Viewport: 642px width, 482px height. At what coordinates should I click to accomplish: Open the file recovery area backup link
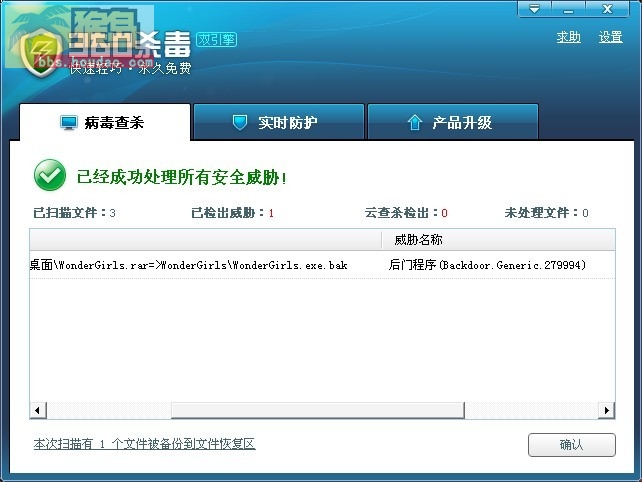(x=145, y=444)
